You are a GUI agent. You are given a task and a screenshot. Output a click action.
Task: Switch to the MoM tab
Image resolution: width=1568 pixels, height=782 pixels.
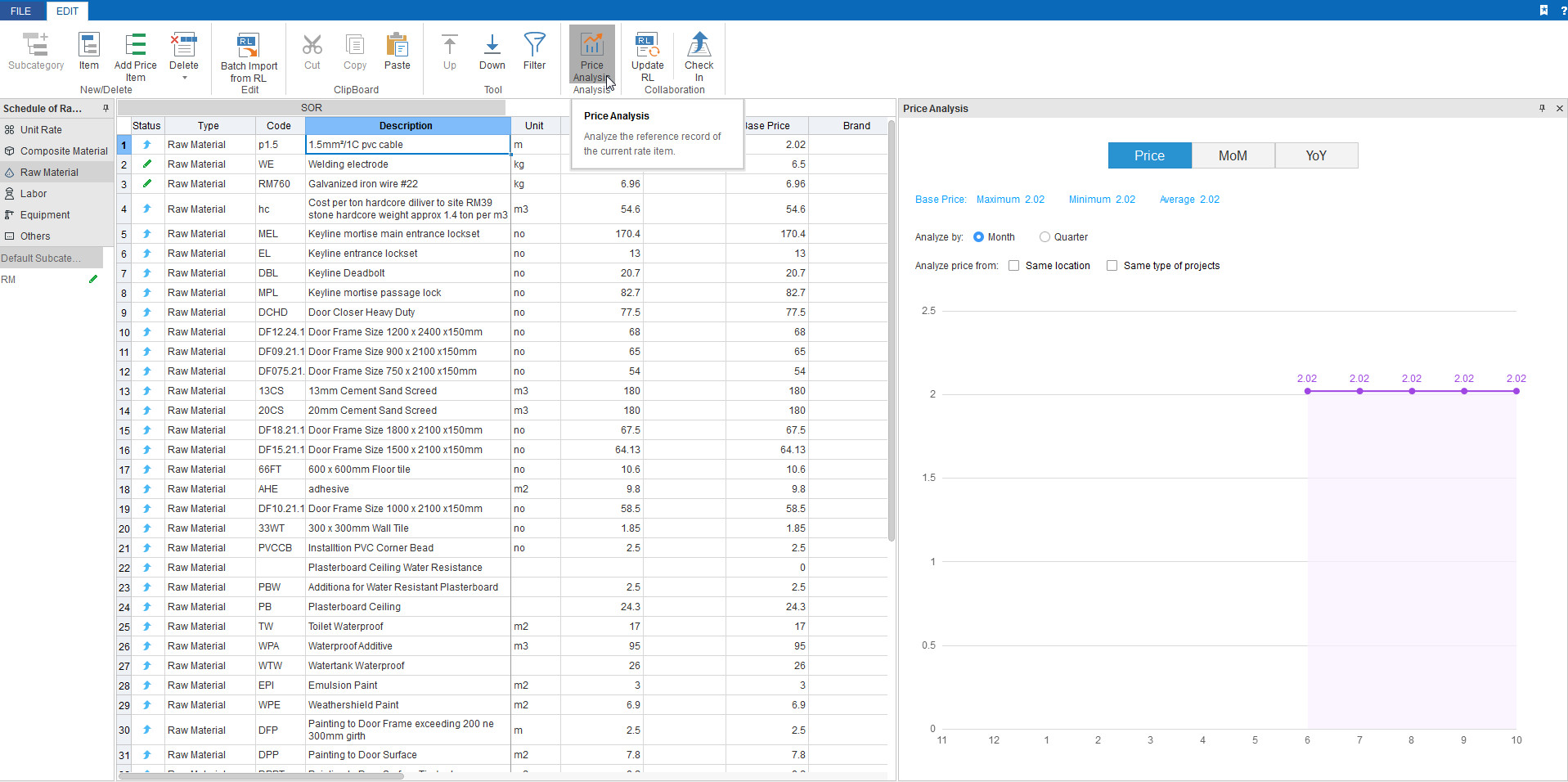1233,155
